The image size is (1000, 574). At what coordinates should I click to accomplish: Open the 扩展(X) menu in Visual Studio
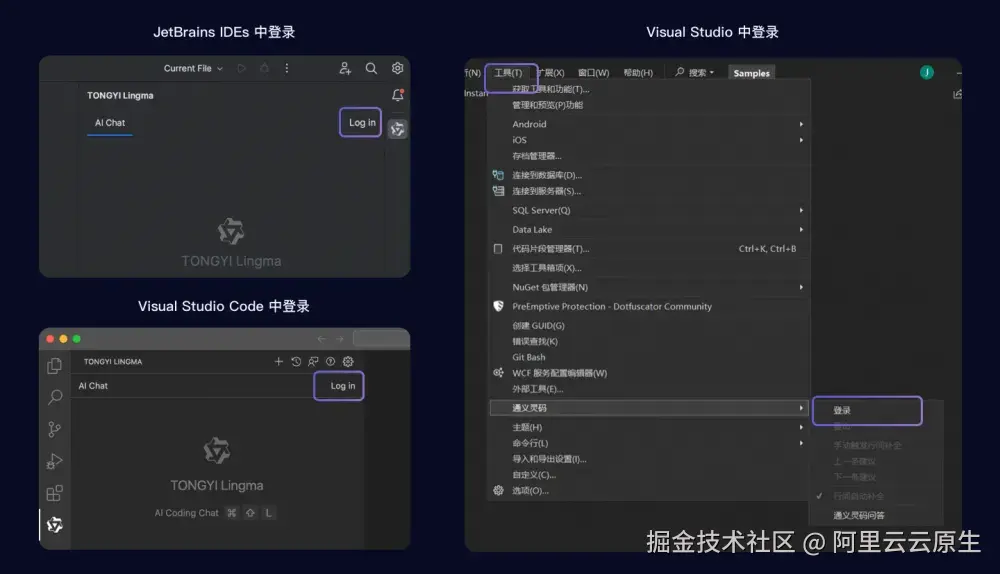pyautogui.click(x=550, y=73)
